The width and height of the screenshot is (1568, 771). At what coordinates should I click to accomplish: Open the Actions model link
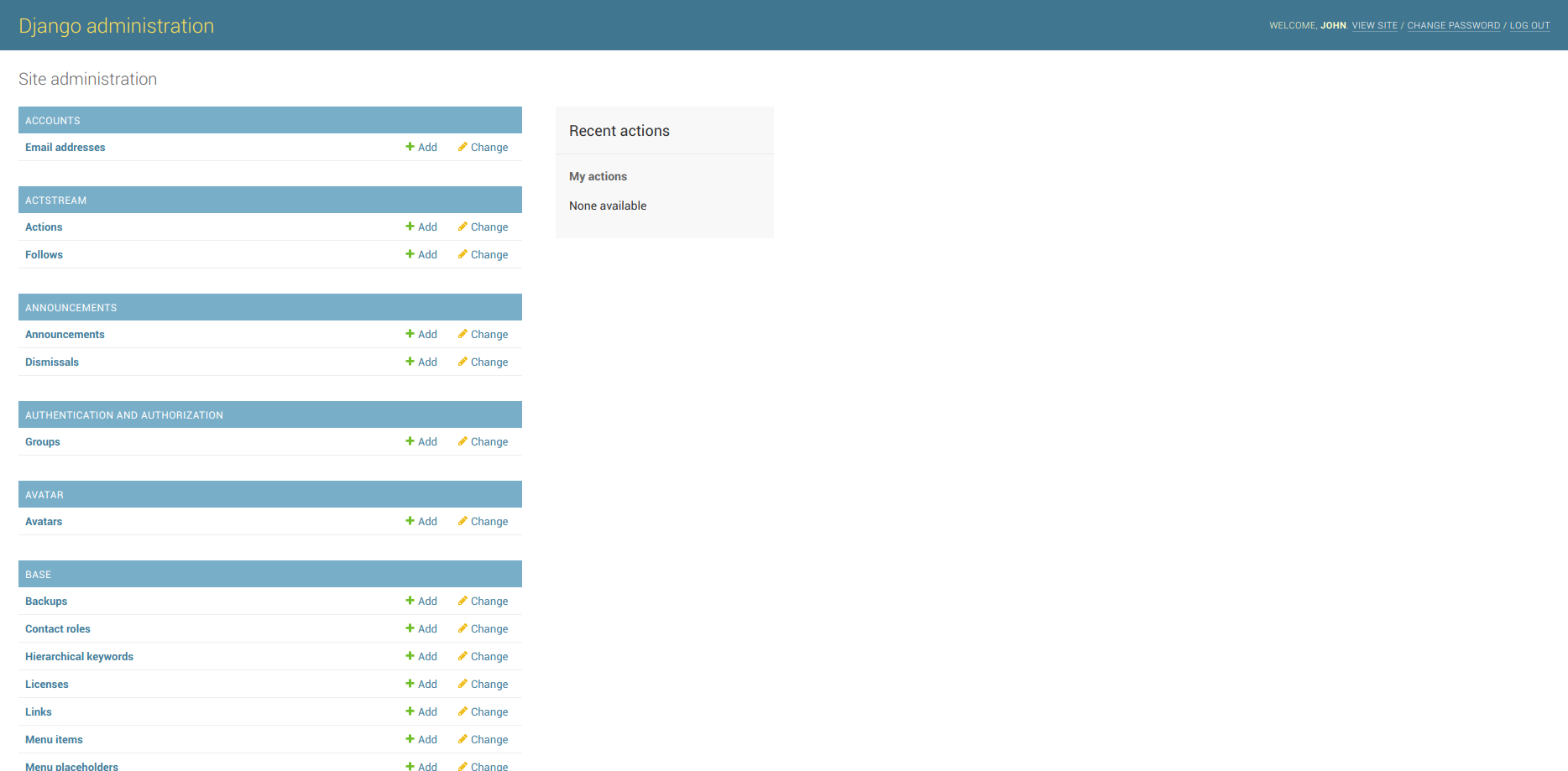[44, 227]
